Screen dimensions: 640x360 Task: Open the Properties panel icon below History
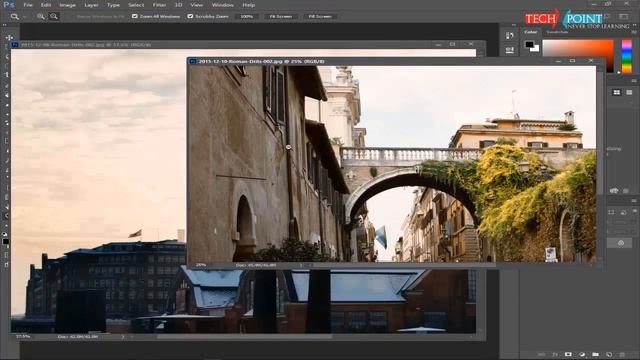click(x=510, y=50)
